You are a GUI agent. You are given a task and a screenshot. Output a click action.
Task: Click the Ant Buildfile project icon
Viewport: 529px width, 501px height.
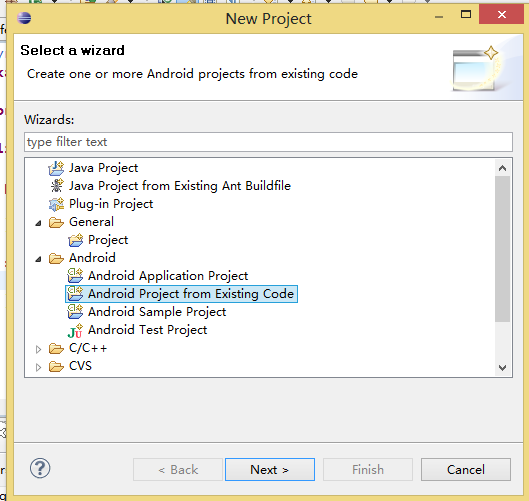click(x=56, y=186)
